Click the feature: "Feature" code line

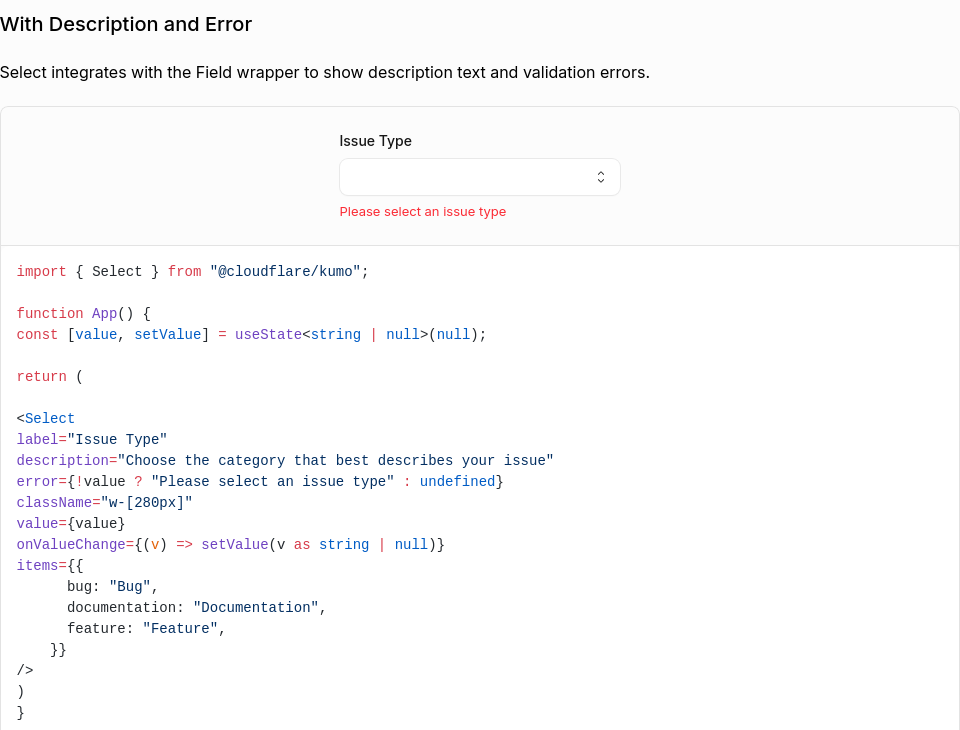point(146,628)
